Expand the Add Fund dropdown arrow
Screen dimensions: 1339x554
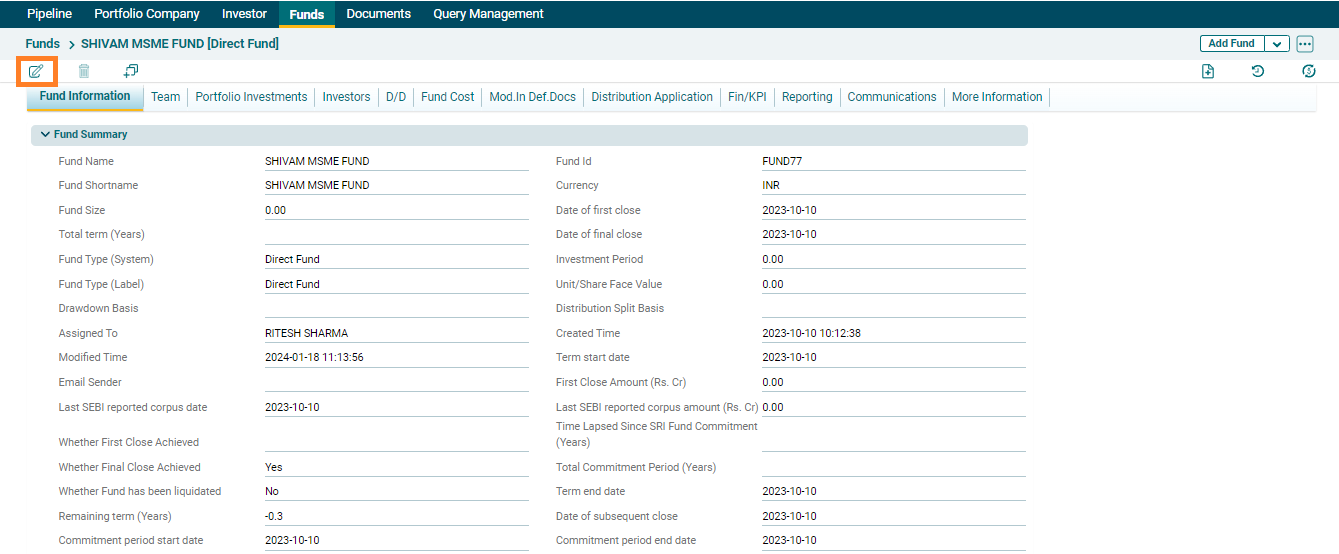click(x=1277, y=44)
